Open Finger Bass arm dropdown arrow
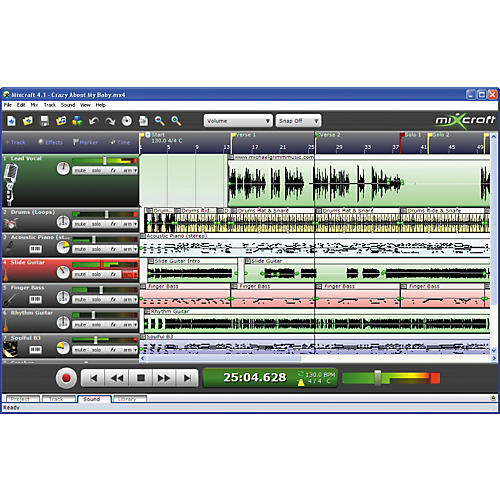The height and width of the screenshot is (500, 500). point(135,300)
